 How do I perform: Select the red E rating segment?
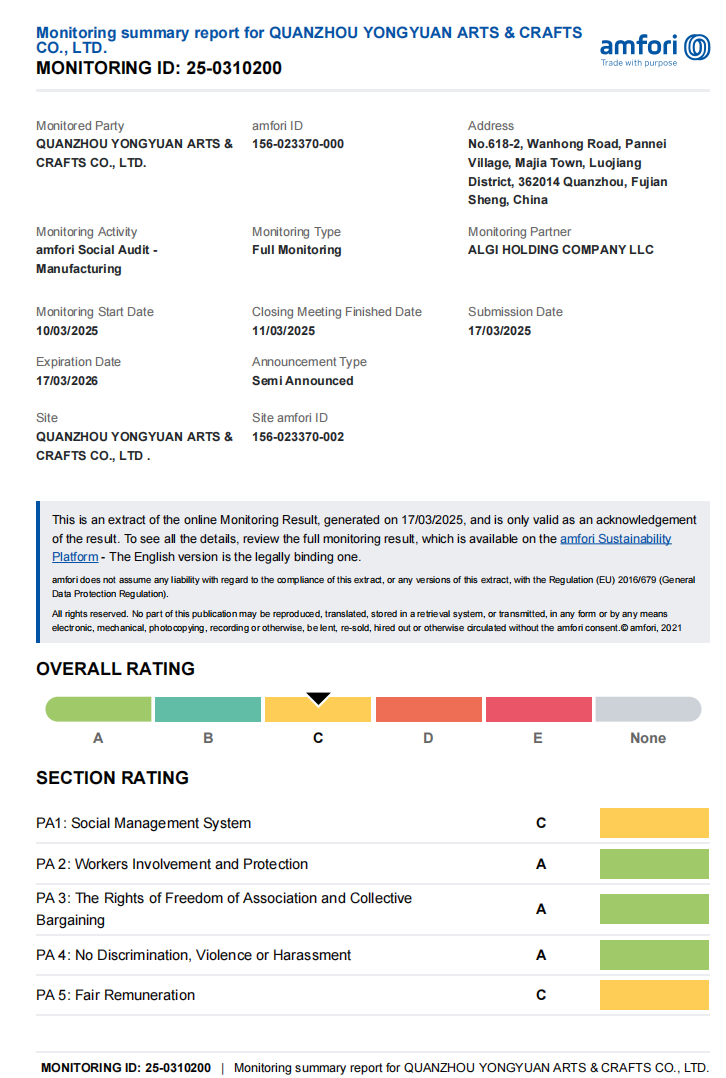[x=538, y=710]
